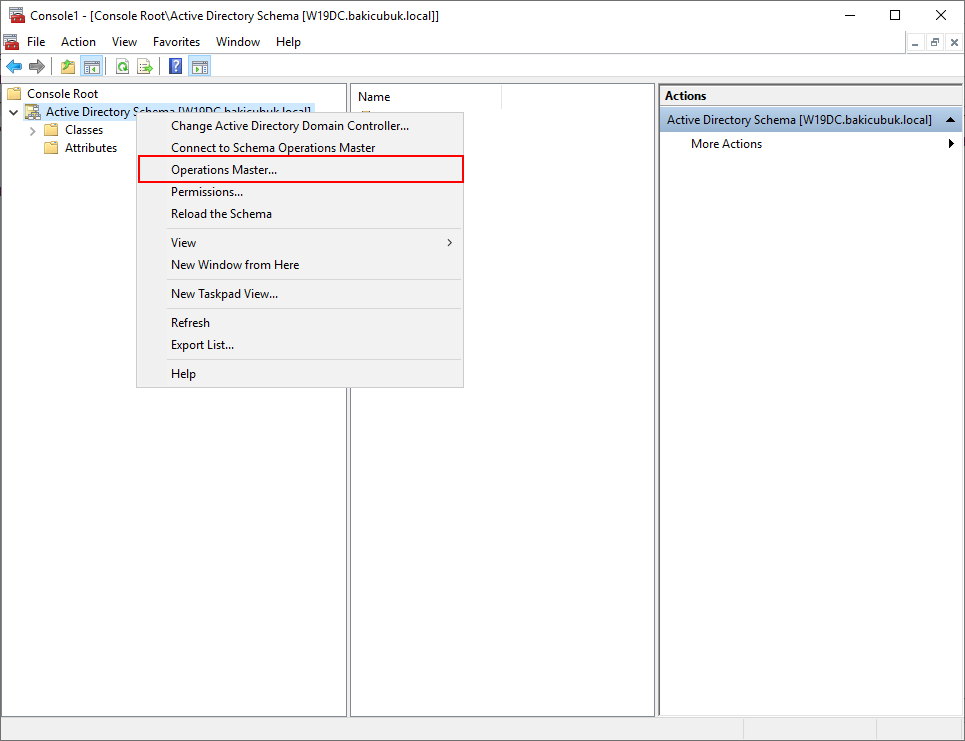This screenshot has height=741, width=965.
Task: Toggle Show/Hide Action Pane toolbar icon
Action: pyautogui.click(x=199, y=66)
